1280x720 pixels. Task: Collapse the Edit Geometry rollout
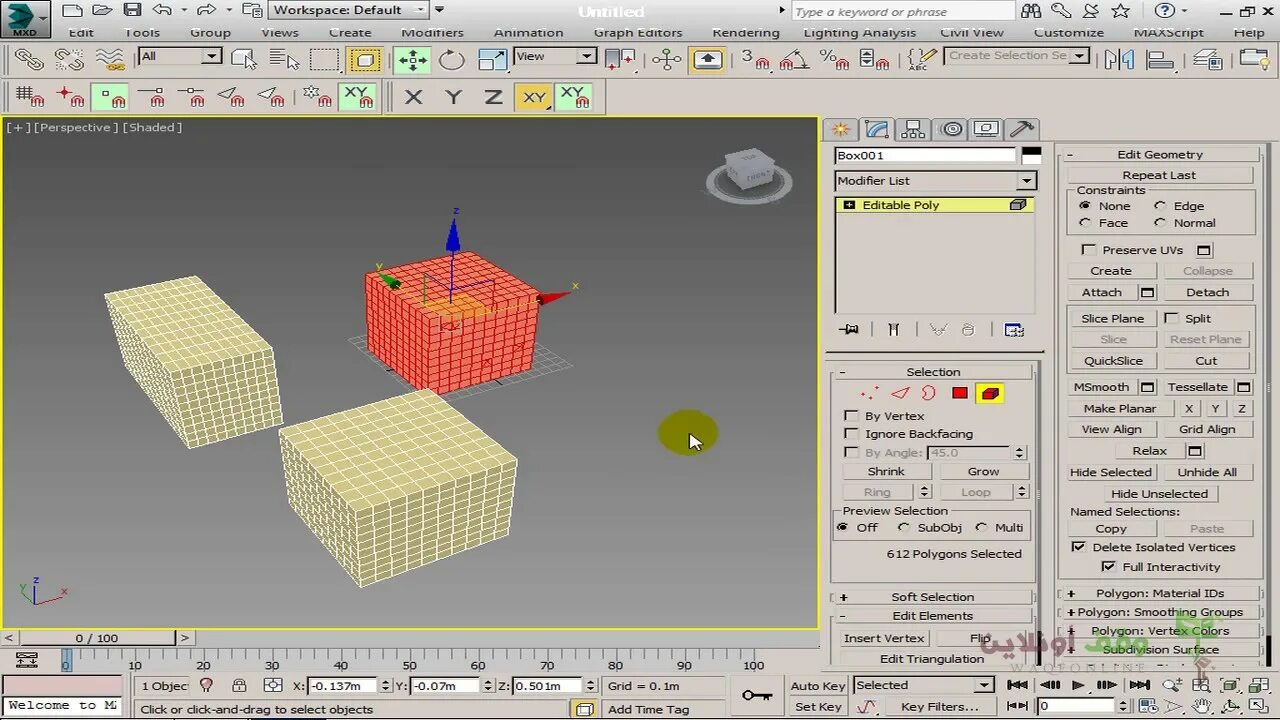coord(1159,155)
